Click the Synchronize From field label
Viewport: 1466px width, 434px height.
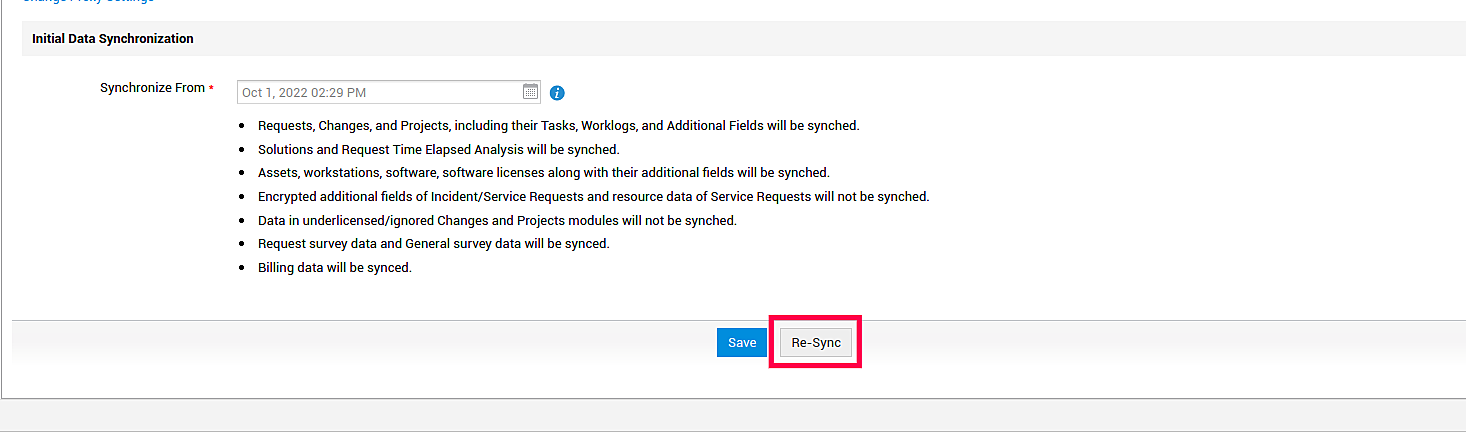152,88
